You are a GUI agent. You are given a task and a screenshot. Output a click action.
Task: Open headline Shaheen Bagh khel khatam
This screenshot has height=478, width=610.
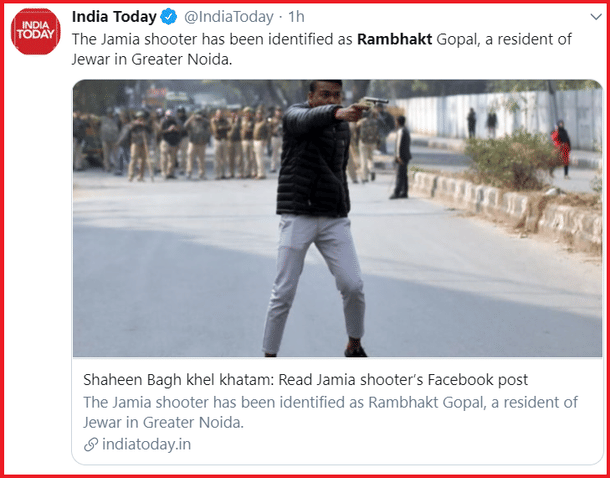pyautogui.click(x=179, y=380)
